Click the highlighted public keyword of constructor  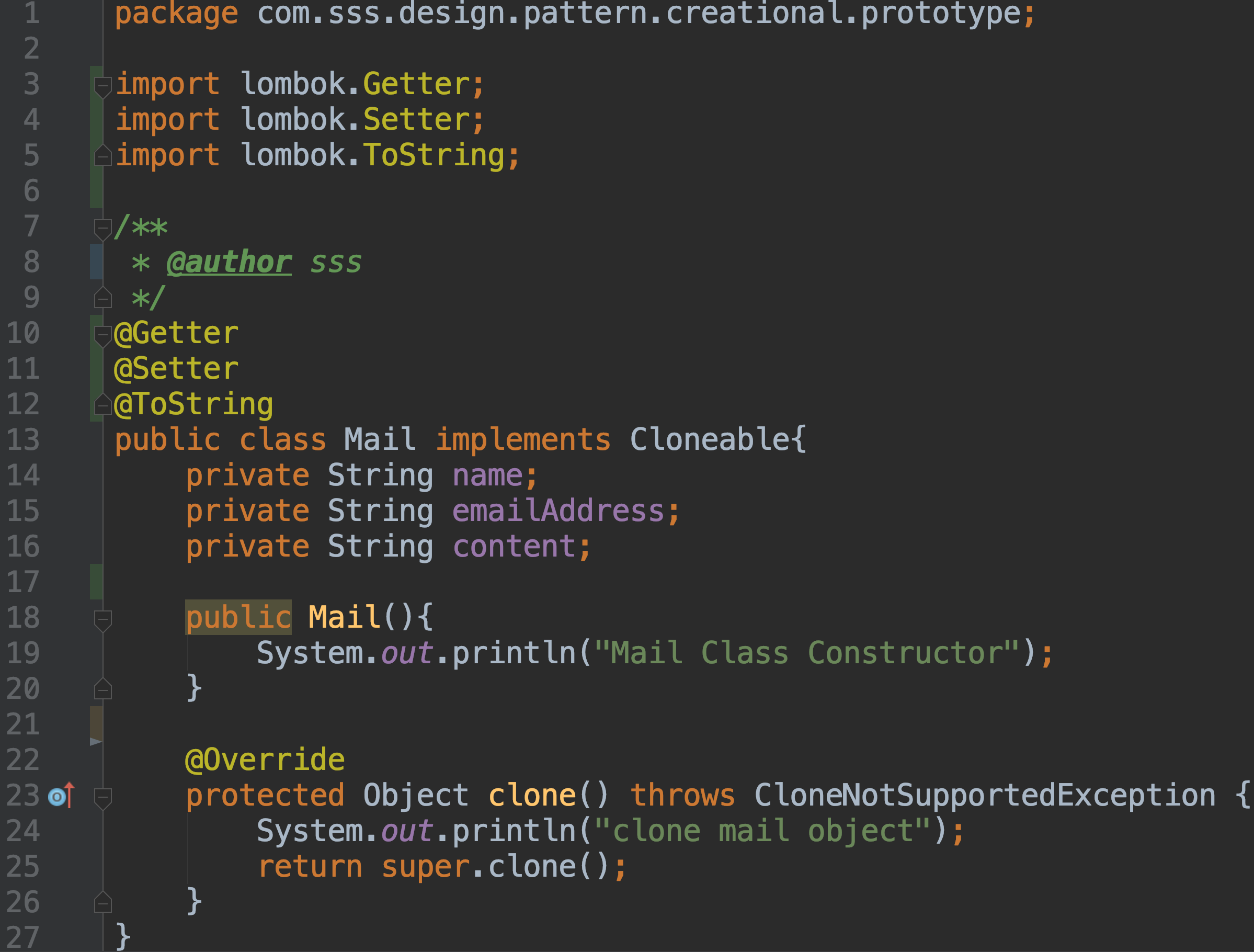238,617
